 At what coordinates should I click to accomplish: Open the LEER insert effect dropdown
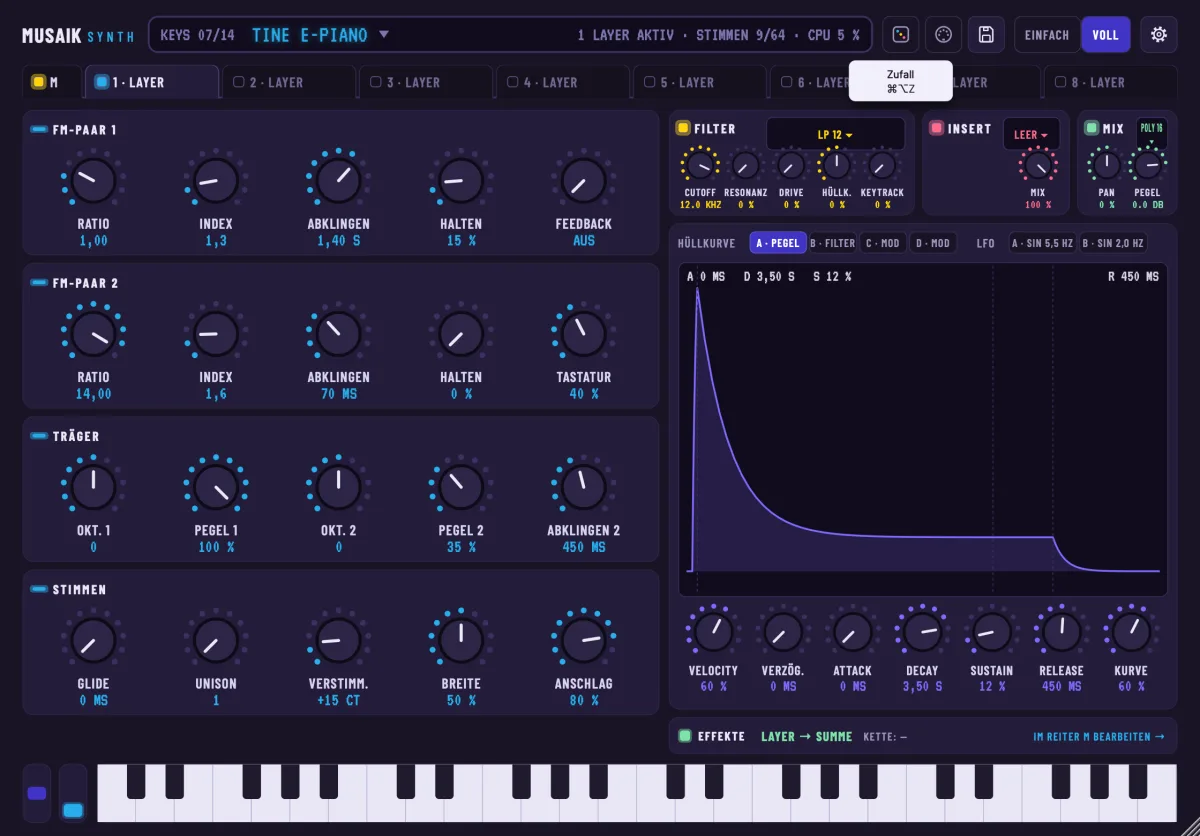click(1031, 134)
